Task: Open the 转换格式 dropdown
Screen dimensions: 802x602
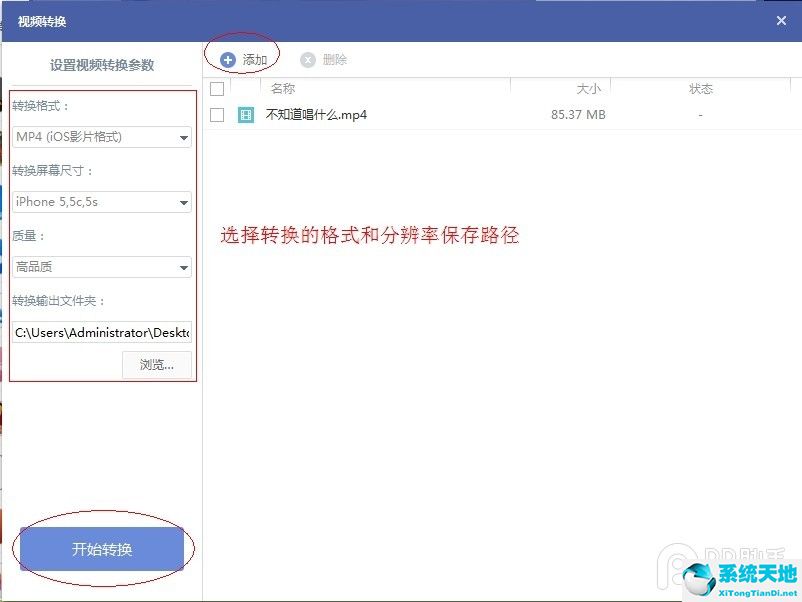Action: pyautogui.click(x=101, y=137)
